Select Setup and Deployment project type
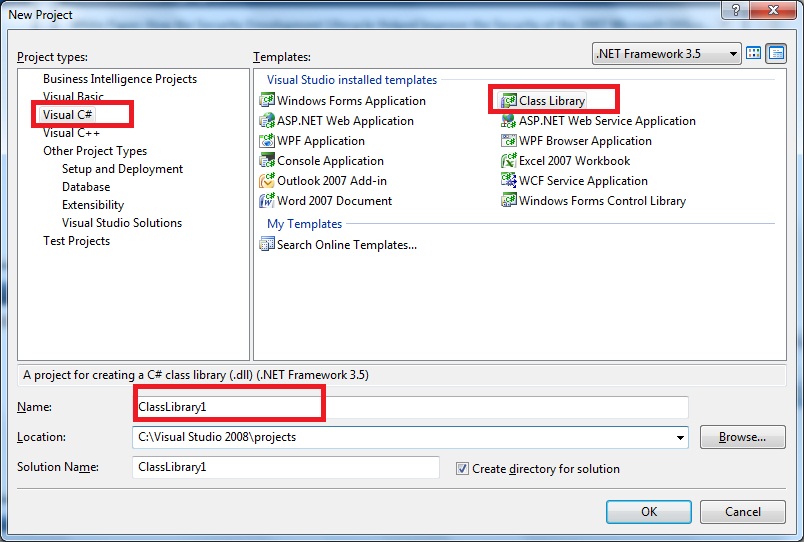The height and width of the screenshot is (542, 804). 122,169
